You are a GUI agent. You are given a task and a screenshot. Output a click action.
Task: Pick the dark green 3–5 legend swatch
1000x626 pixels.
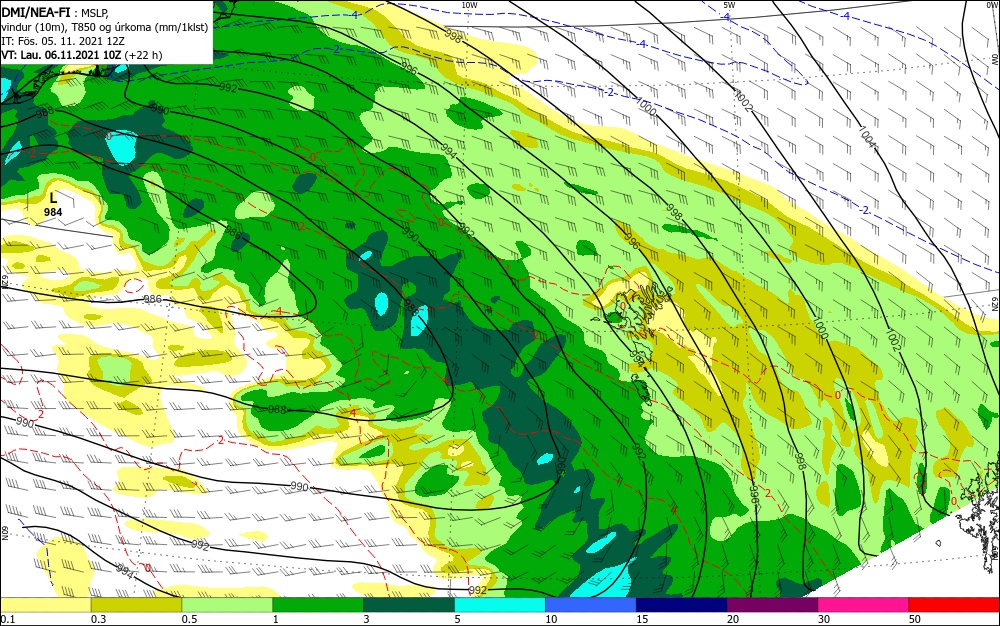coord(409,605)
